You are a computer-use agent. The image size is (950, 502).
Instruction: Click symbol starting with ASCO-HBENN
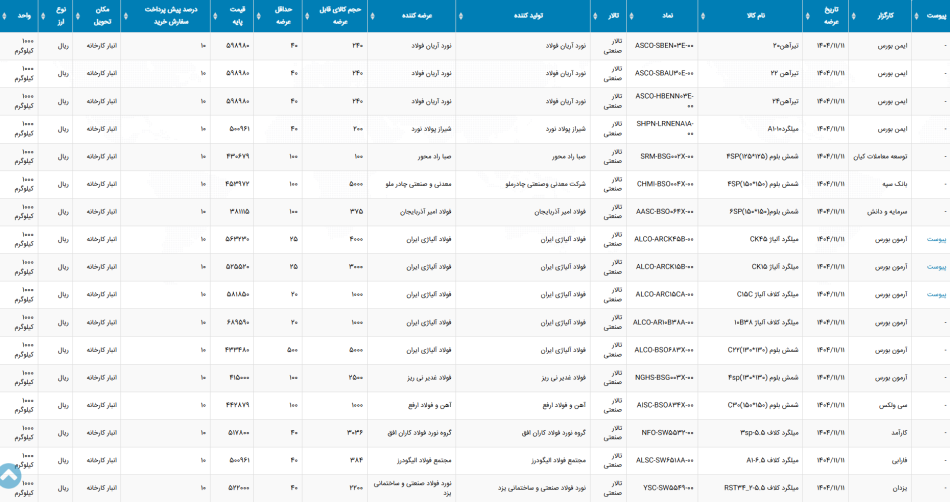click(x=665, y=101)
